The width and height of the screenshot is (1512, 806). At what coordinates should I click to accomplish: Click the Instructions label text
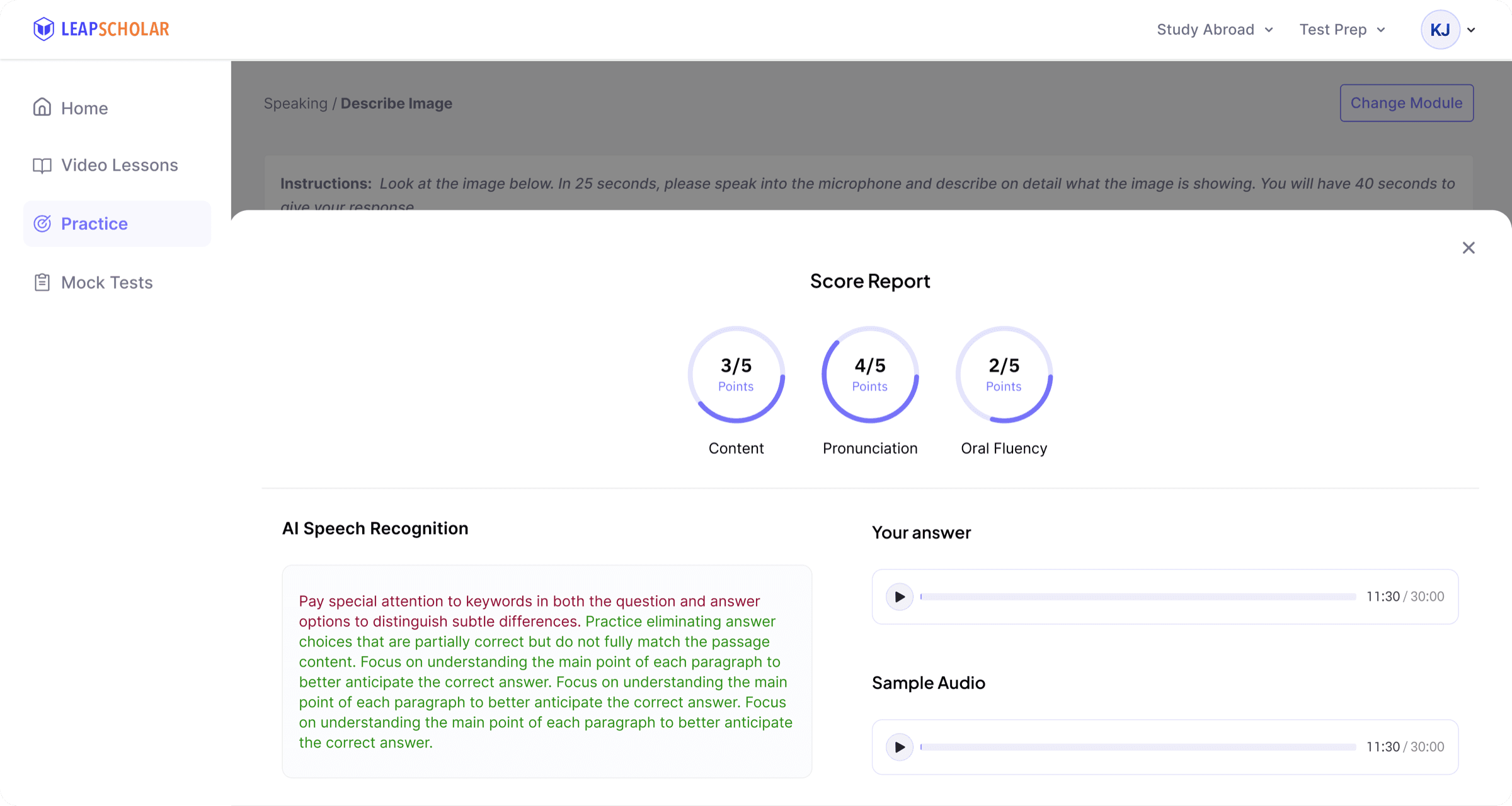click(x=326, y=183)
